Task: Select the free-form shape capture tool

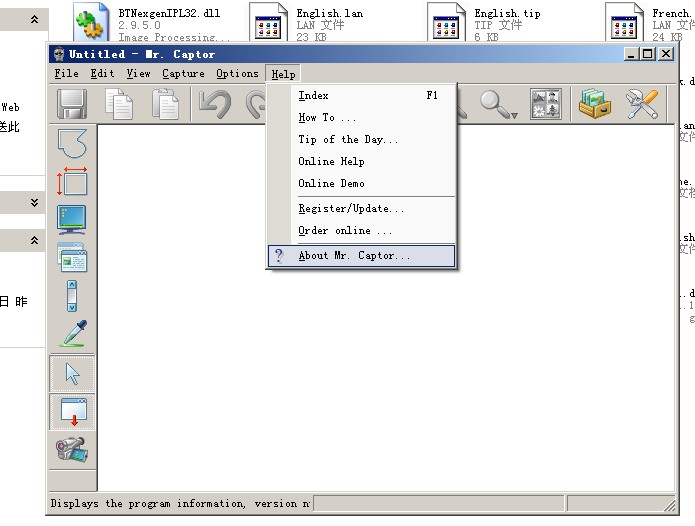Action: tap(72, 143)
